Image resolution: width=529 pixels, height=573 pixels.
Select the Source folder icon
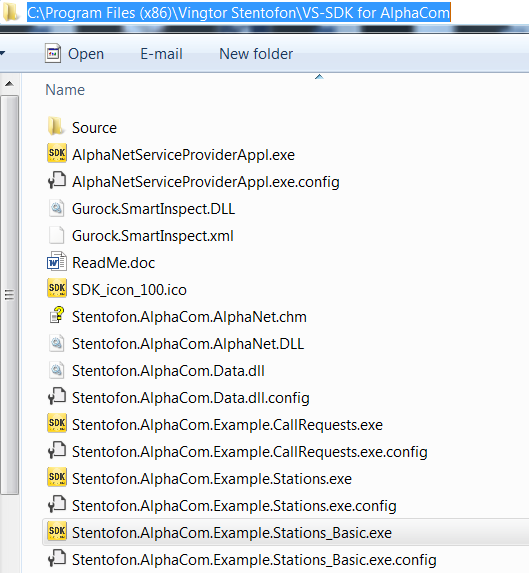(x=56, y=126)
